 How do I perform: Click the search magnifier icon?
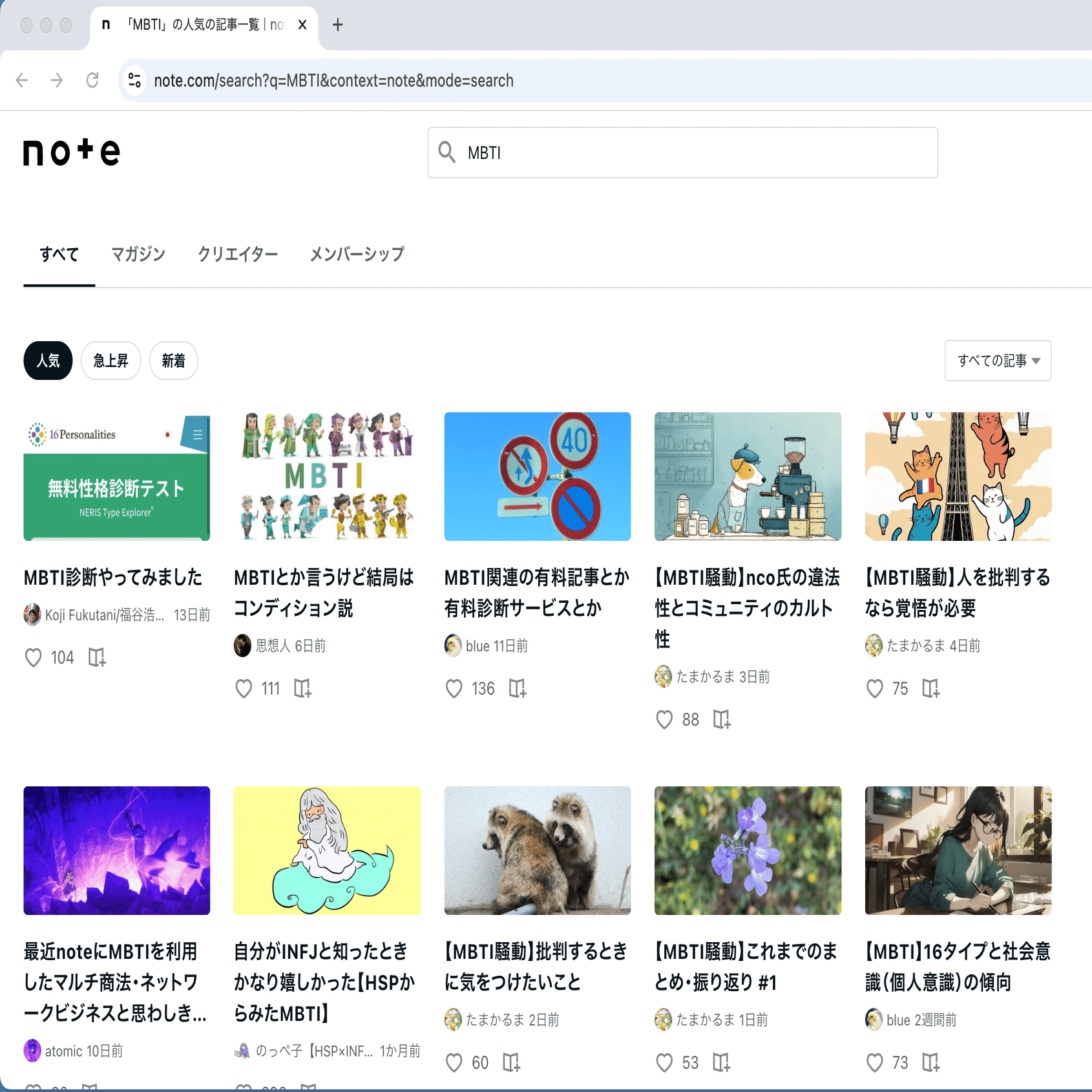coord(447,152)
